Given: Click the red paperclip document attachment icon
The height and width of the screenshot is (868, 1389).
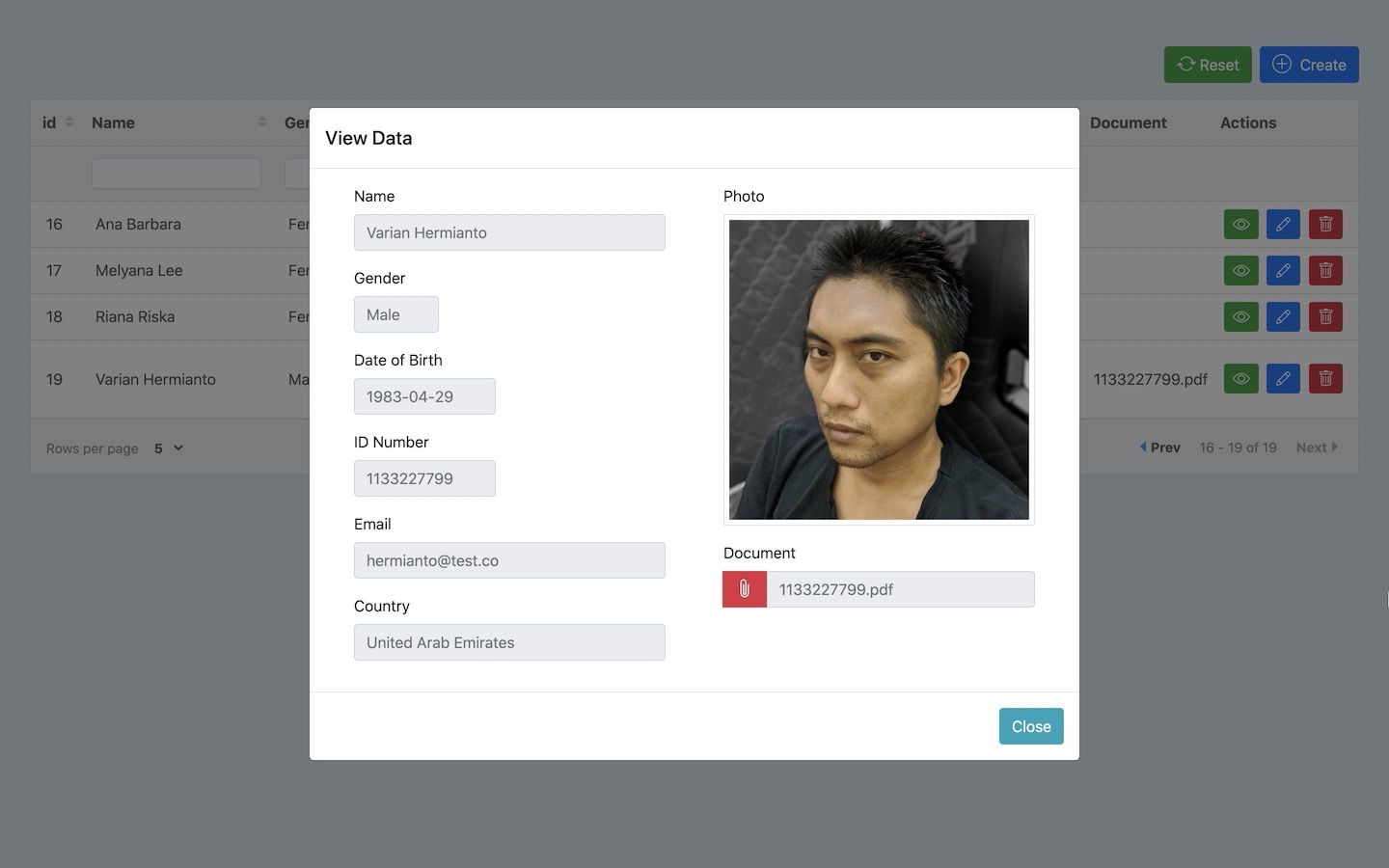Looking at the screenshot, I should coord(745,589).
